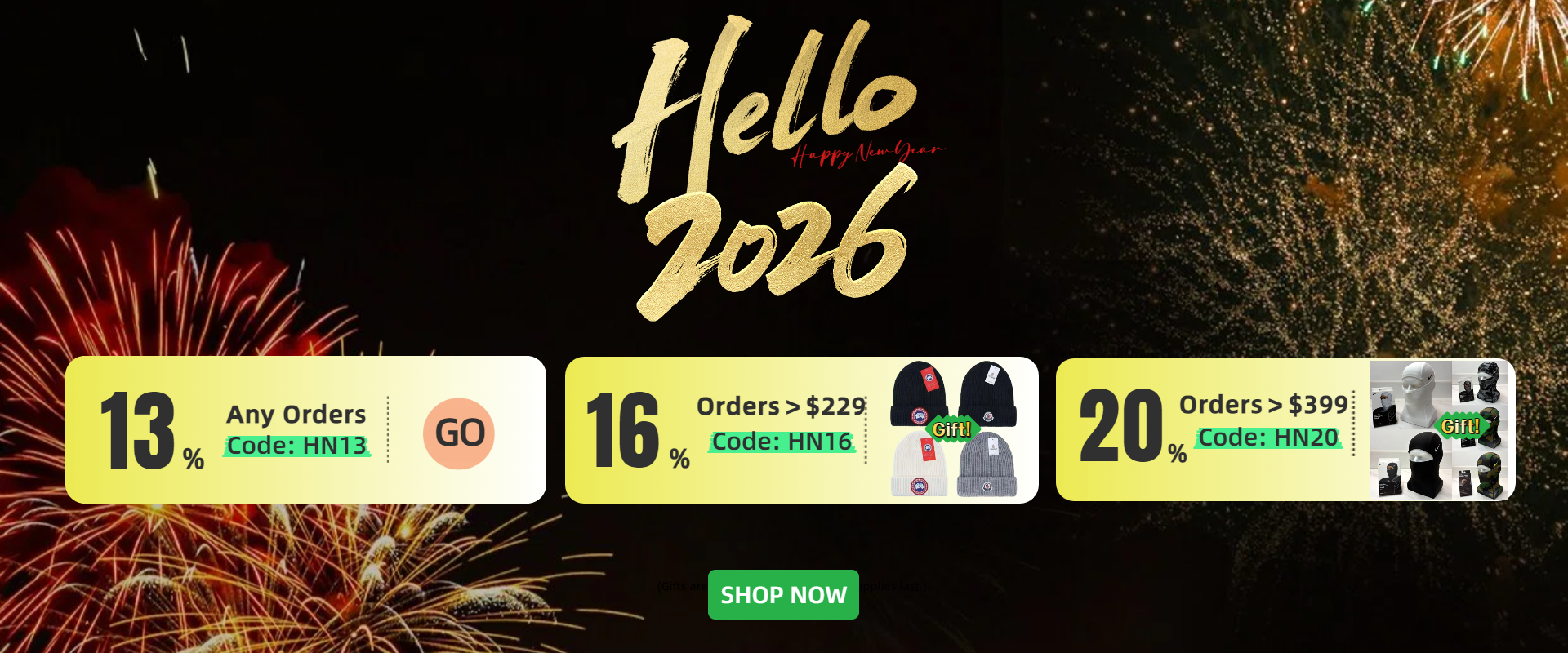This screenshot has width=1568, height=653.
Task: Click the Gift! badge on beanie card
Action: pos(951,429)
